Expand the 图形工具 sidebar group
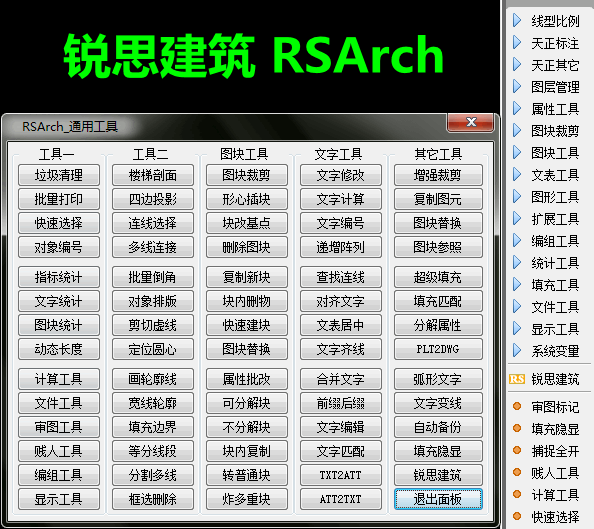The height and width of the screenshot is (529, 594). [x=517, y=196]
